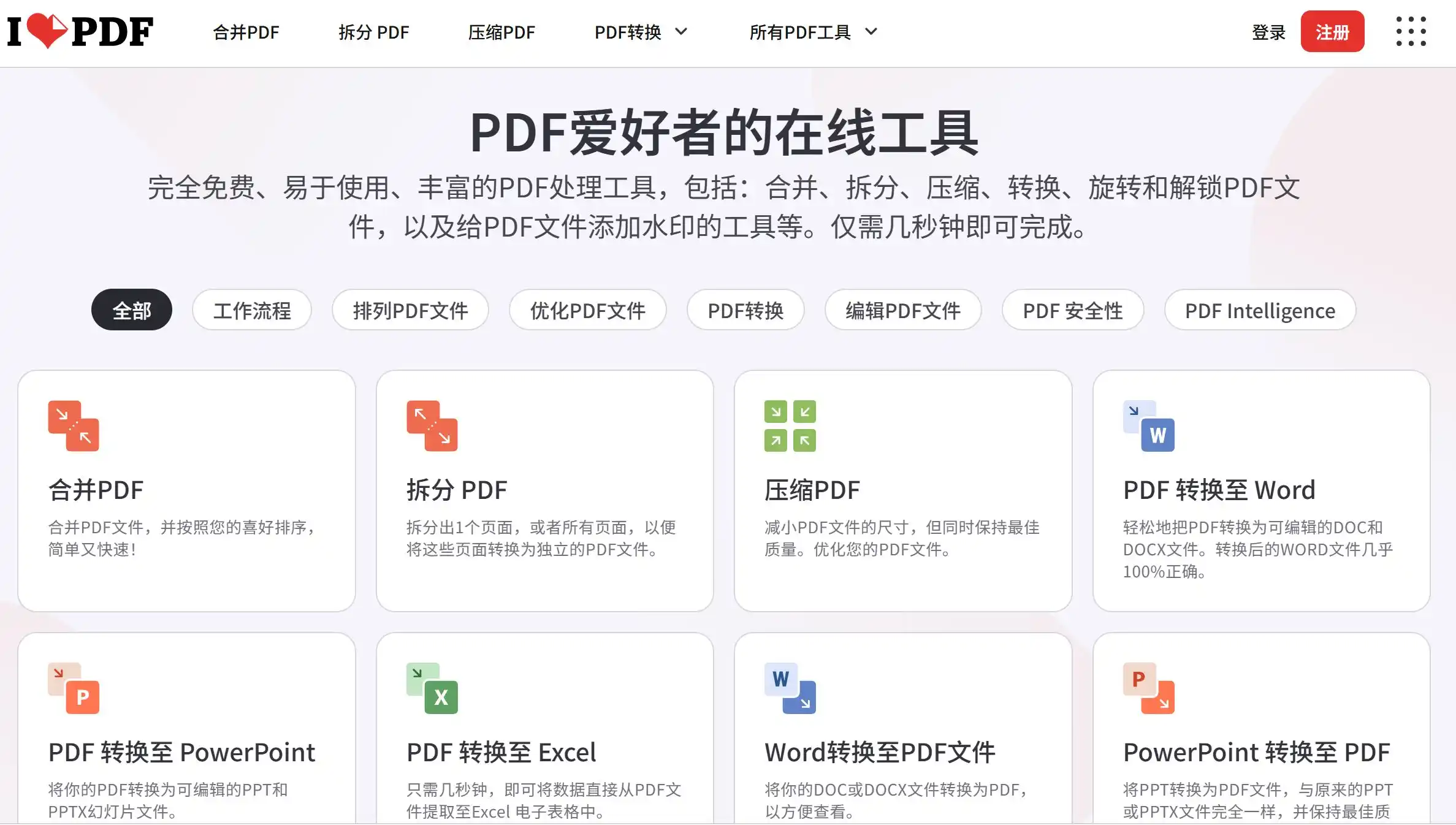Select the 工作流程 filter tab
The image size is (1456, 825).
(252, 310)
